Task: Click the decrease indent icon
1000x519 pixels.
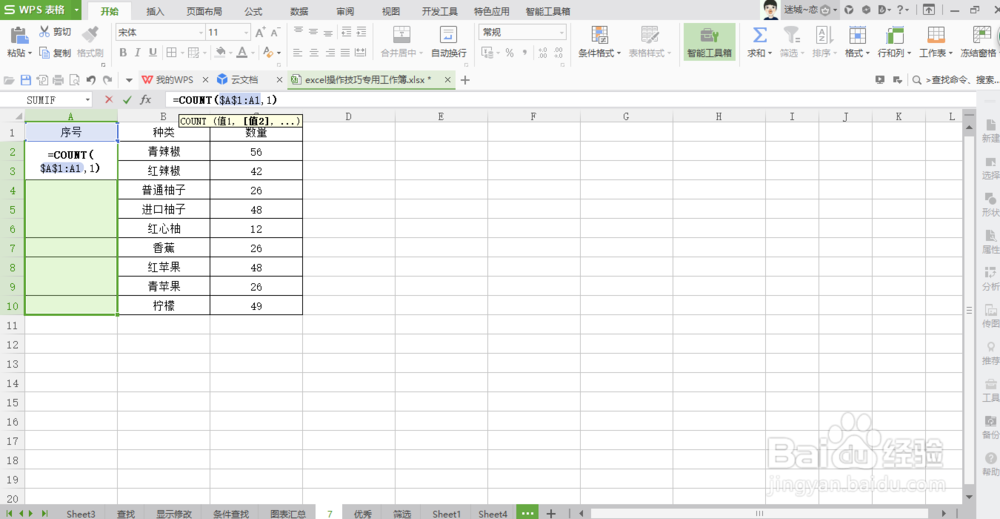Action: 346,31
